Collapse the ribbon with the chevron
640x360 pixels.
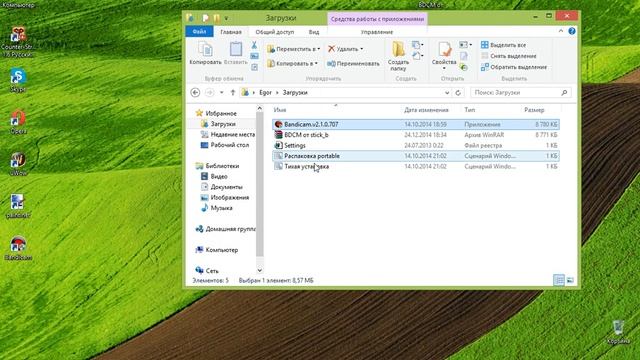[x=561, y=31]
